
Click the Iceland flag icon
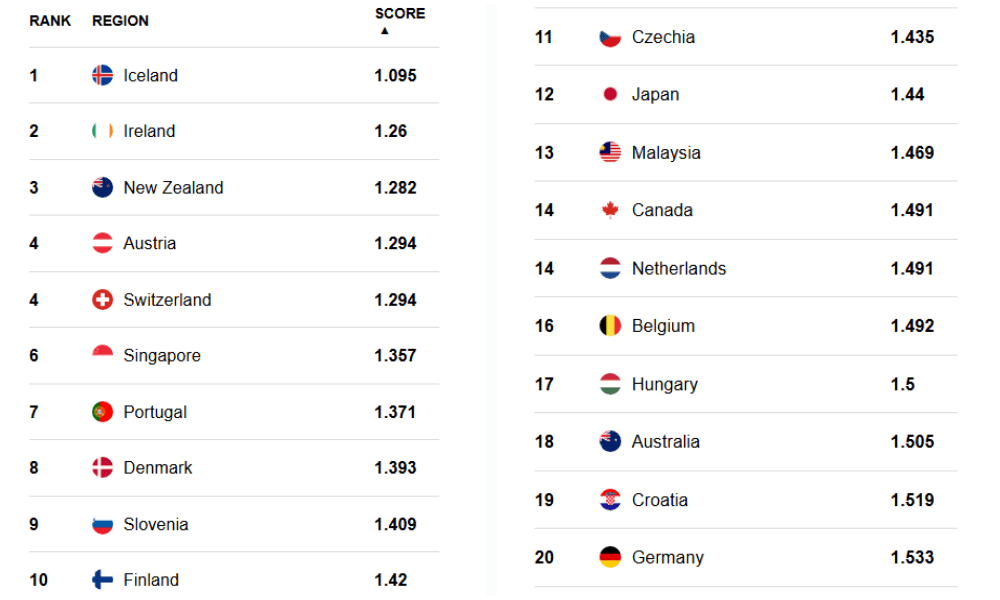tap(102, 75)
